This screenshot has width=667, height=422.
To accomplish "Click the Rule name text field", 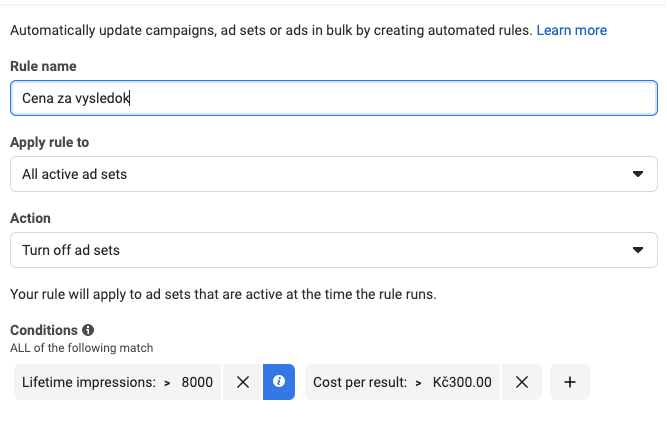I will pyautogui.click(x=333, y=98).
